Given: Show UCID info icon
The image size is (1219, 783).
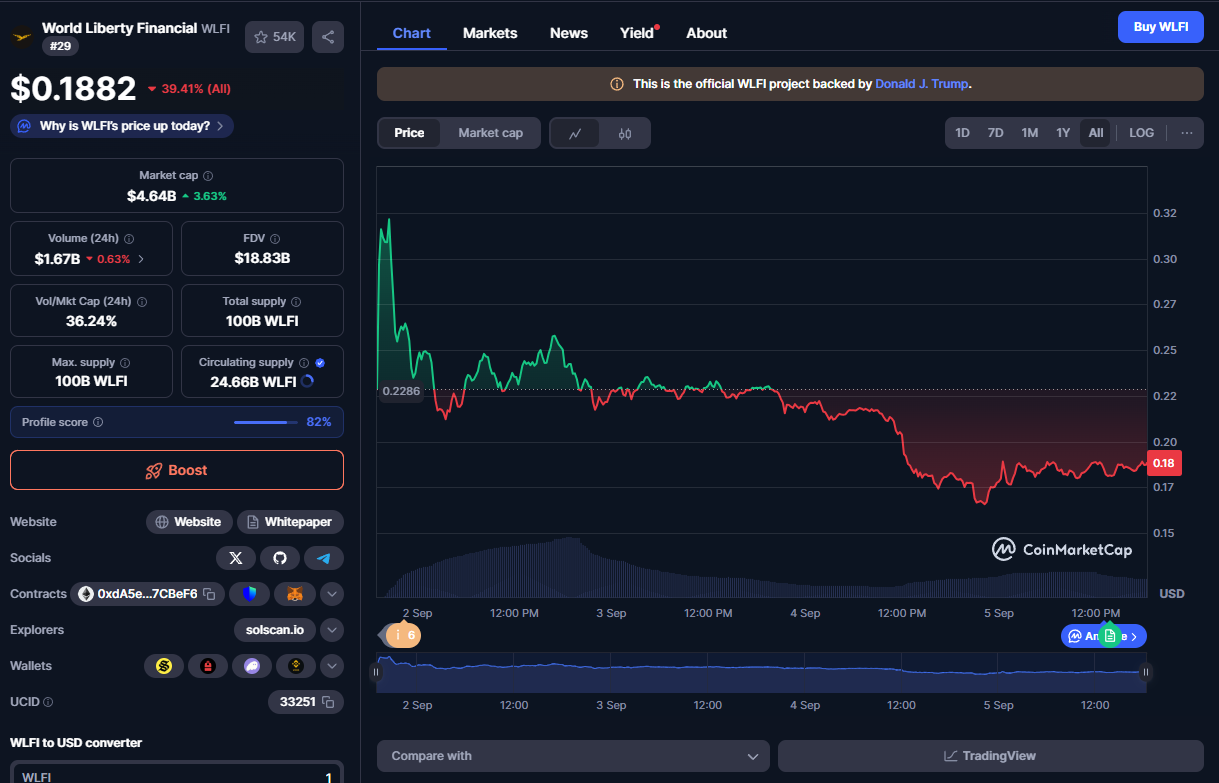Looking at the screenshot, I should (x=48, y=702).
